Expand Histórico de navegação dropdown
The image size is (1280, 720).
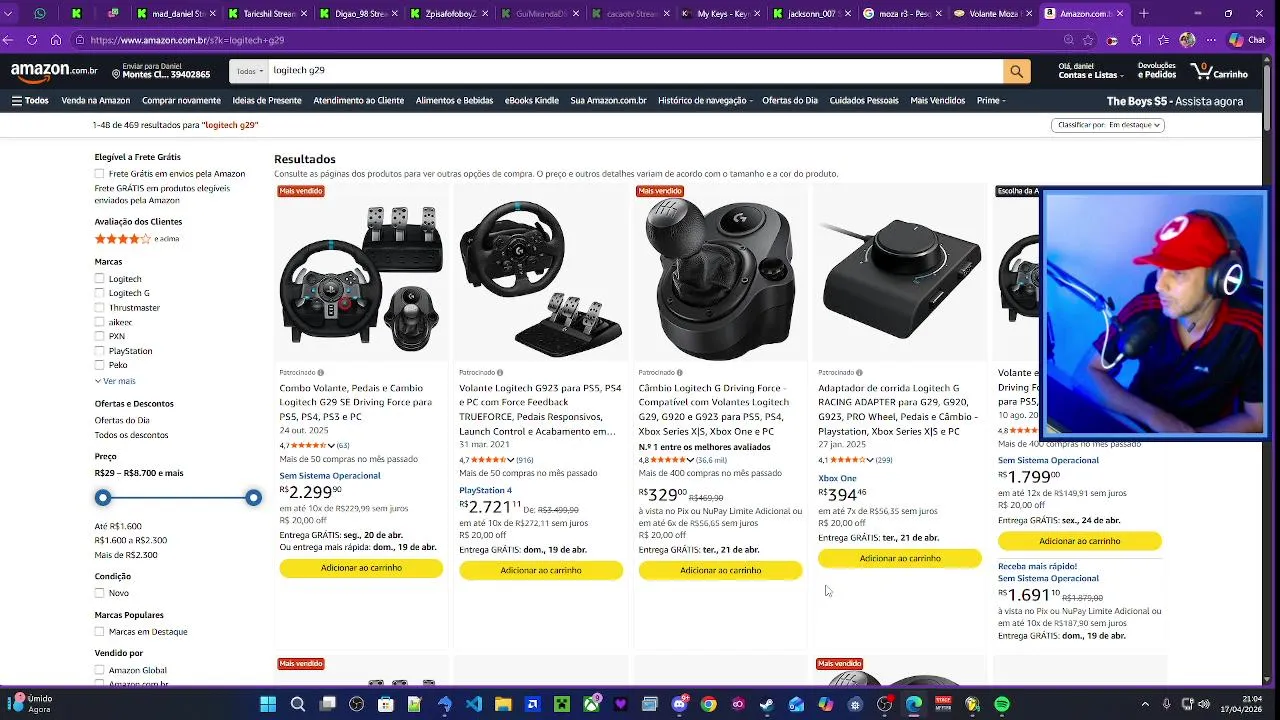pyautogui.click(x=706, y=101)
